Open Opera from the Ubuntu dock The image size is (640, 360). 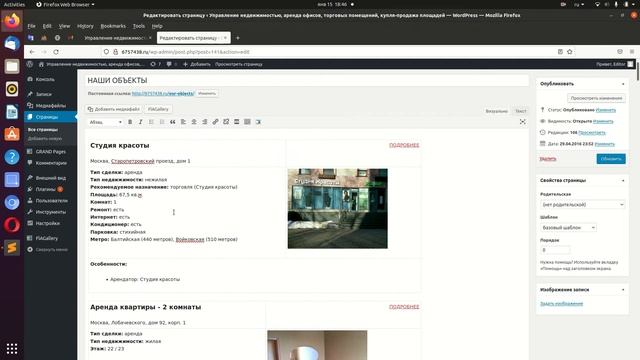coord(12,225)
